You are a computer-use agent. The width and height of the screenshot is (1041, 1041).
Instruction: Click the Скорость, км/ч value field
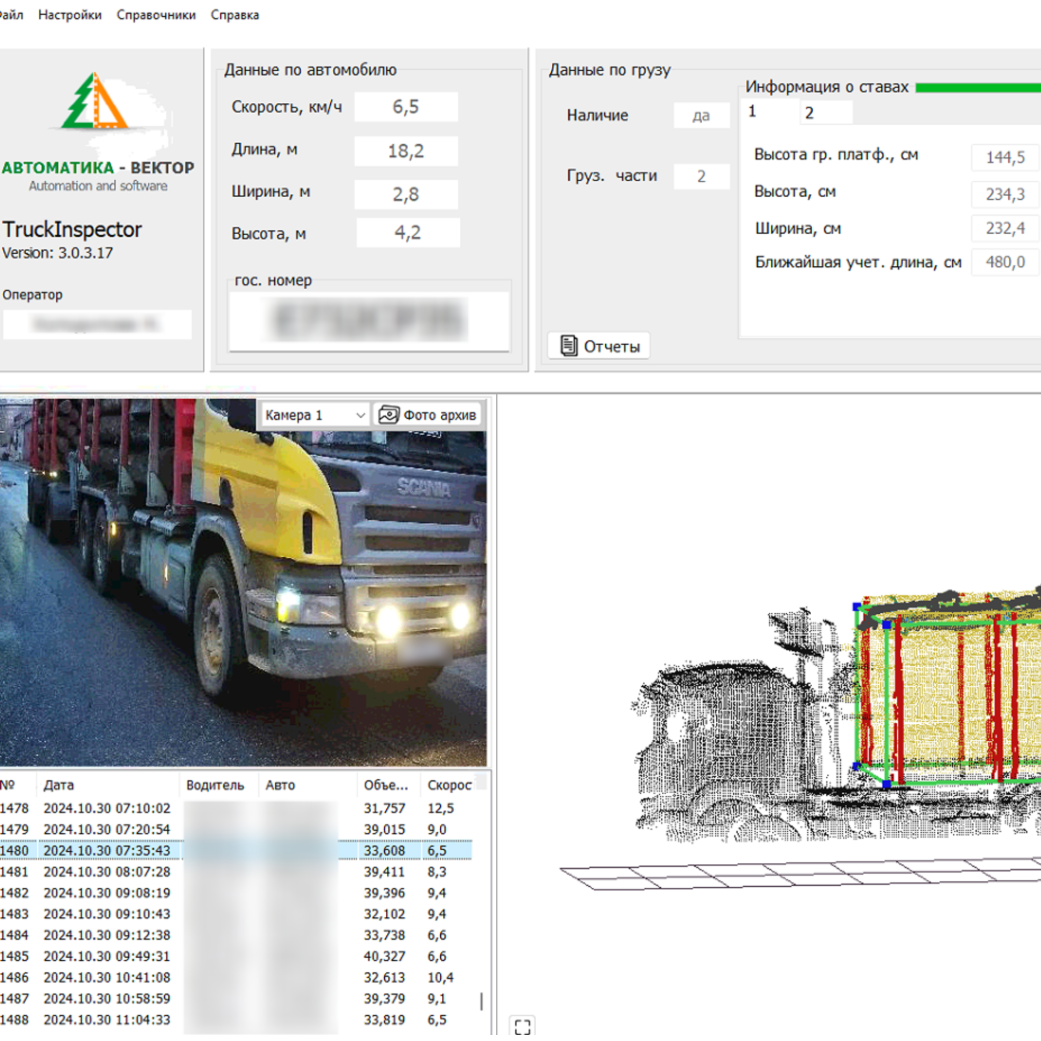pos(406,107)
